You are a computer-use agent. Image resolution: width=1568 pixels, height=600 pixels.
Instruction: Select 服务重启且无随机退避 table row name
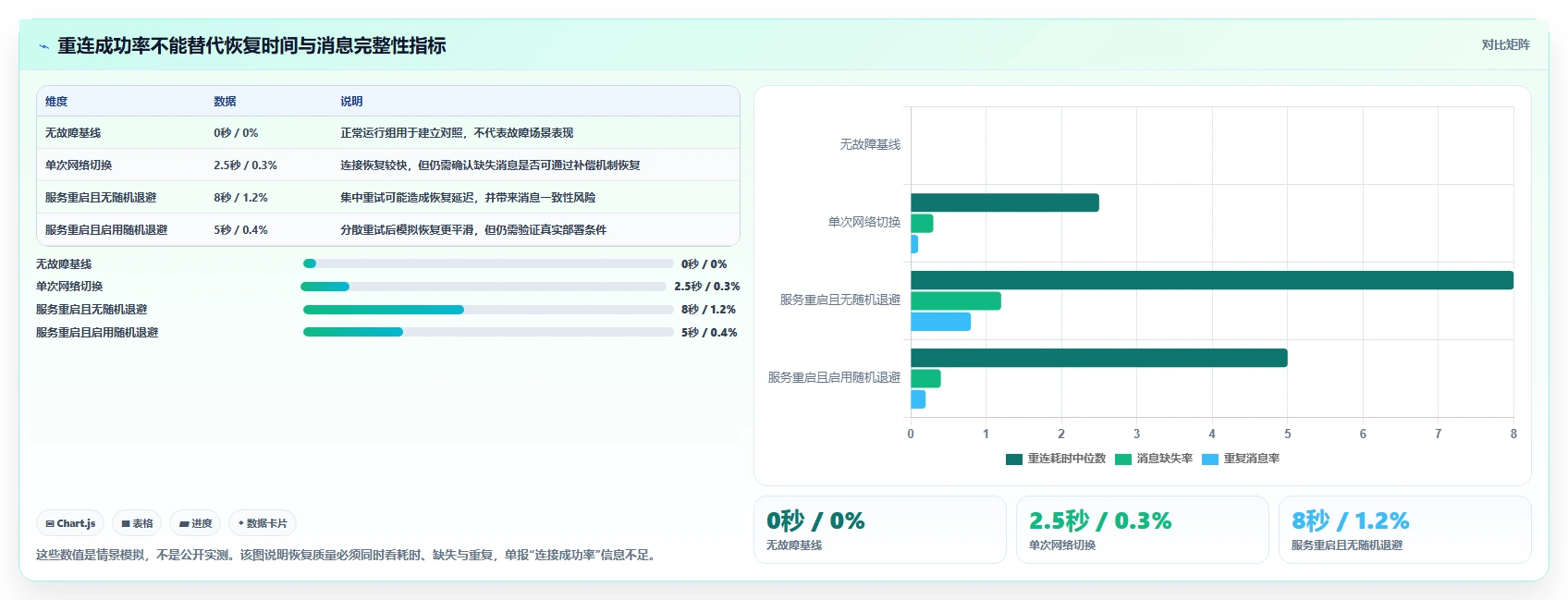tap(101, 198)
